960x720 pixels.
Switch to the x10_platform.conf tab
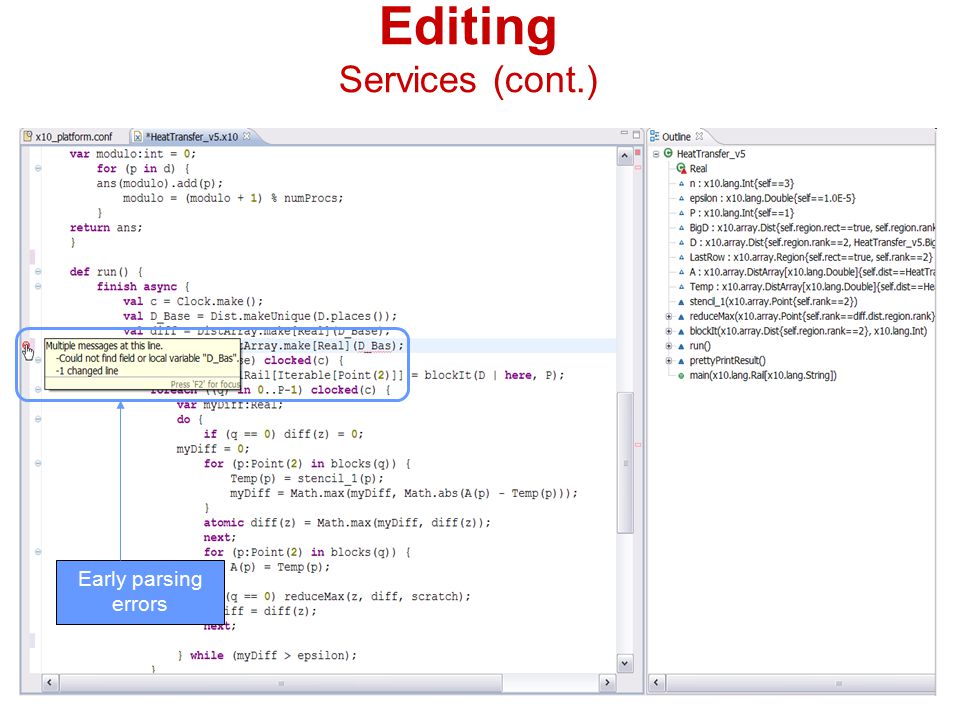pyautogui.click(x=69, y=137)
